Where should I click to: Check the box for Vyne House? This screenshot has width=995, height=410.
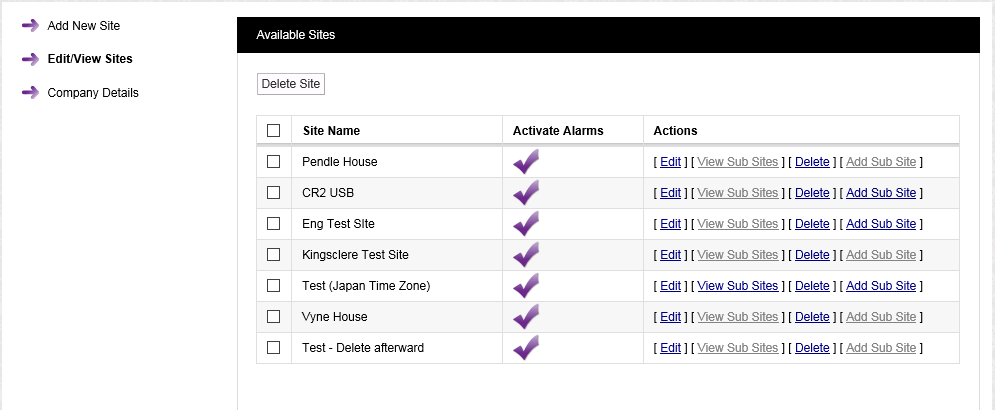coord(273,317)
